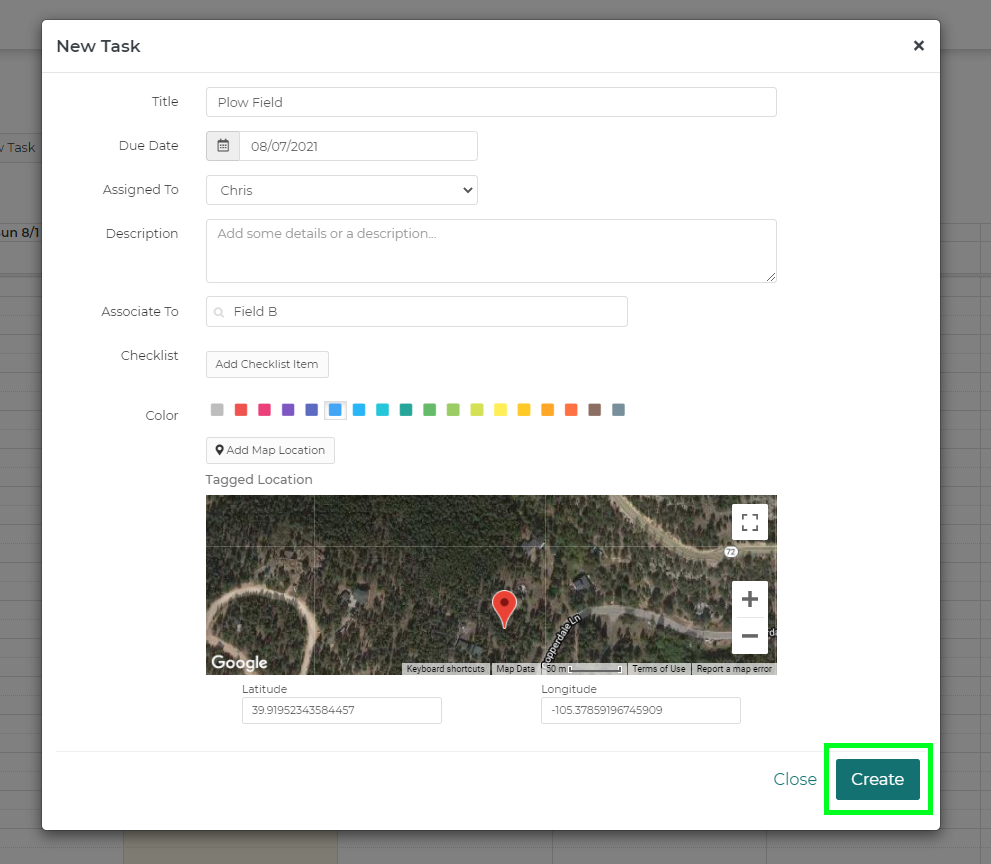
Task: Select the brown color swatch
Action: click(595, 410)
